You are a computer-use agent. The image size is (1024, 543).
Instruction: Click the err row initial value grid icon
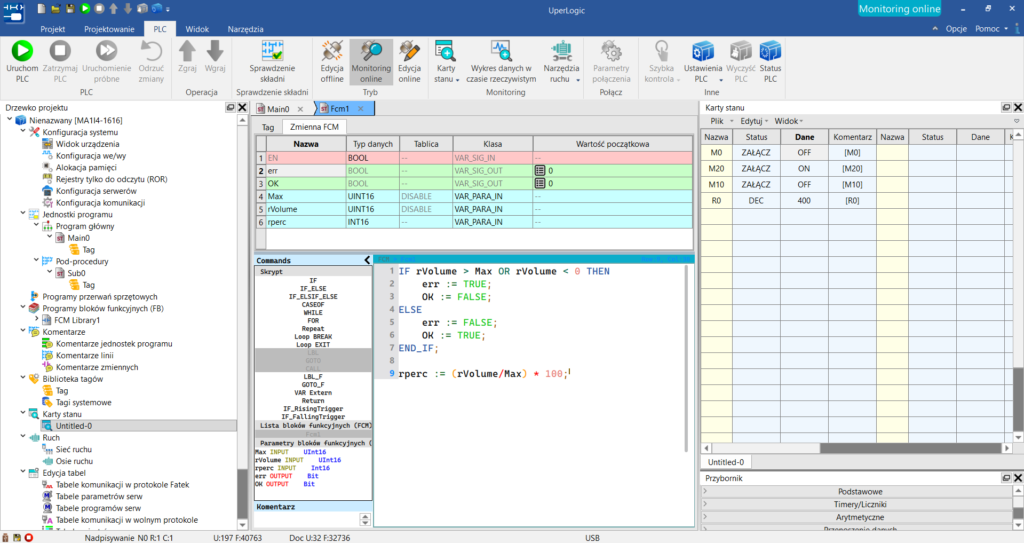pos(539,171)
